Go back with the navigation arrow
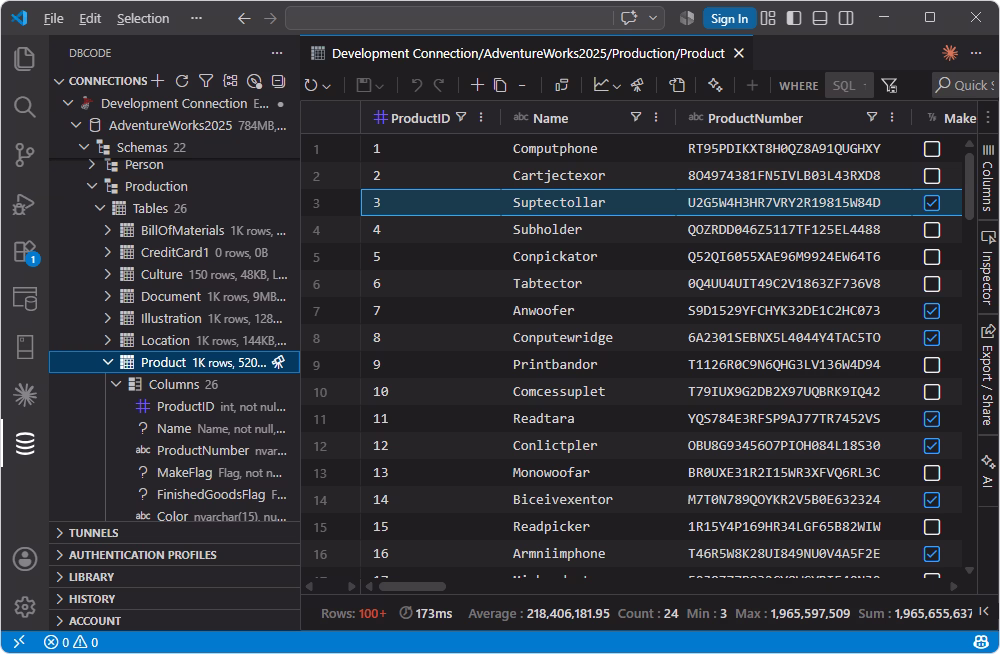 pos(244,19)
